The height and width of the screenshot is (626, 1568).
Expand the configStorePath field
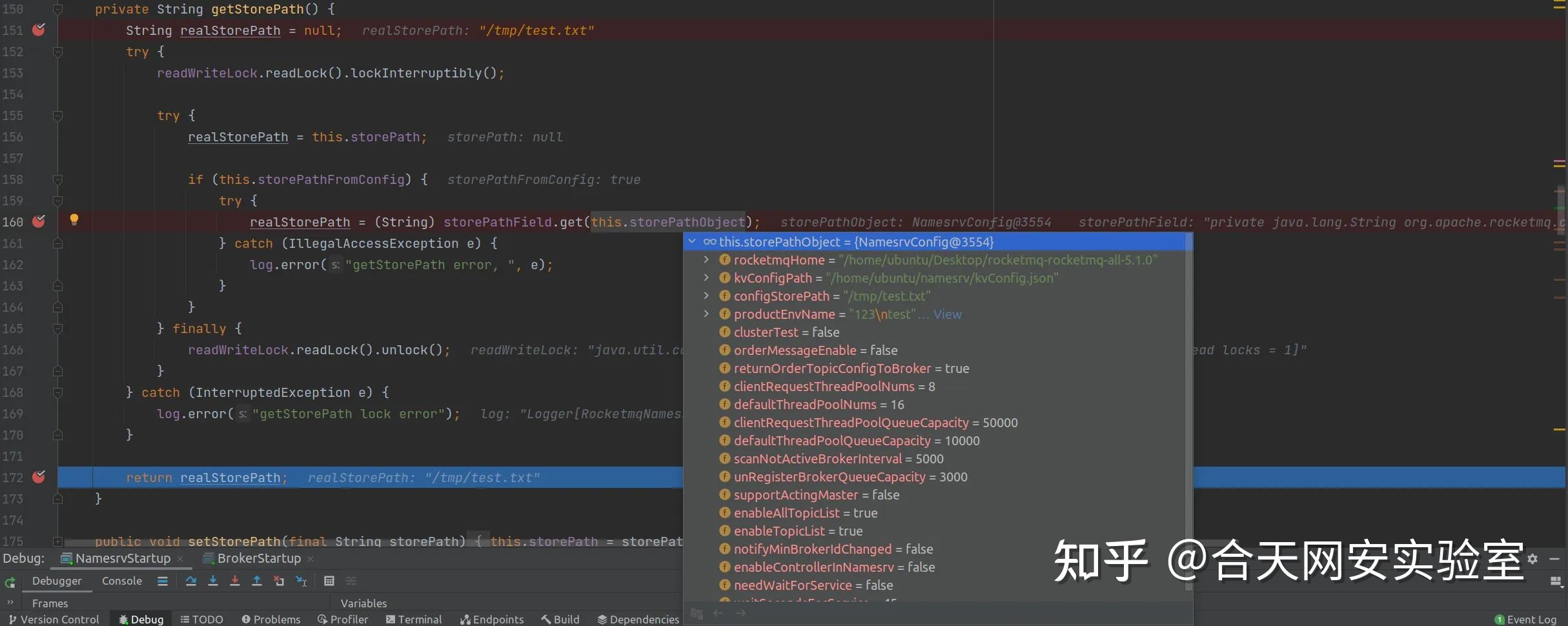point(706,296)
